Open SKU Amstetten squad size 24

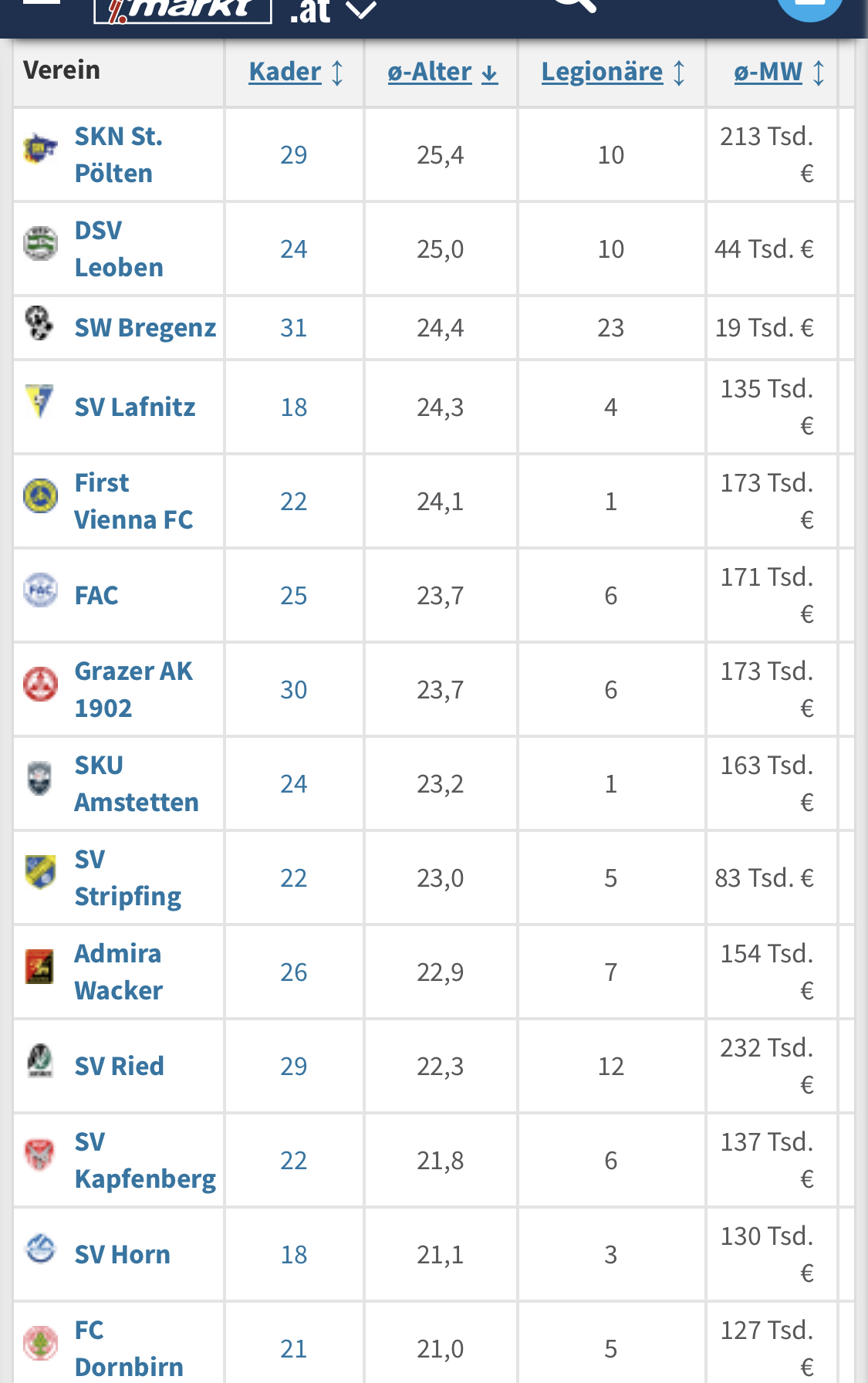294,784
